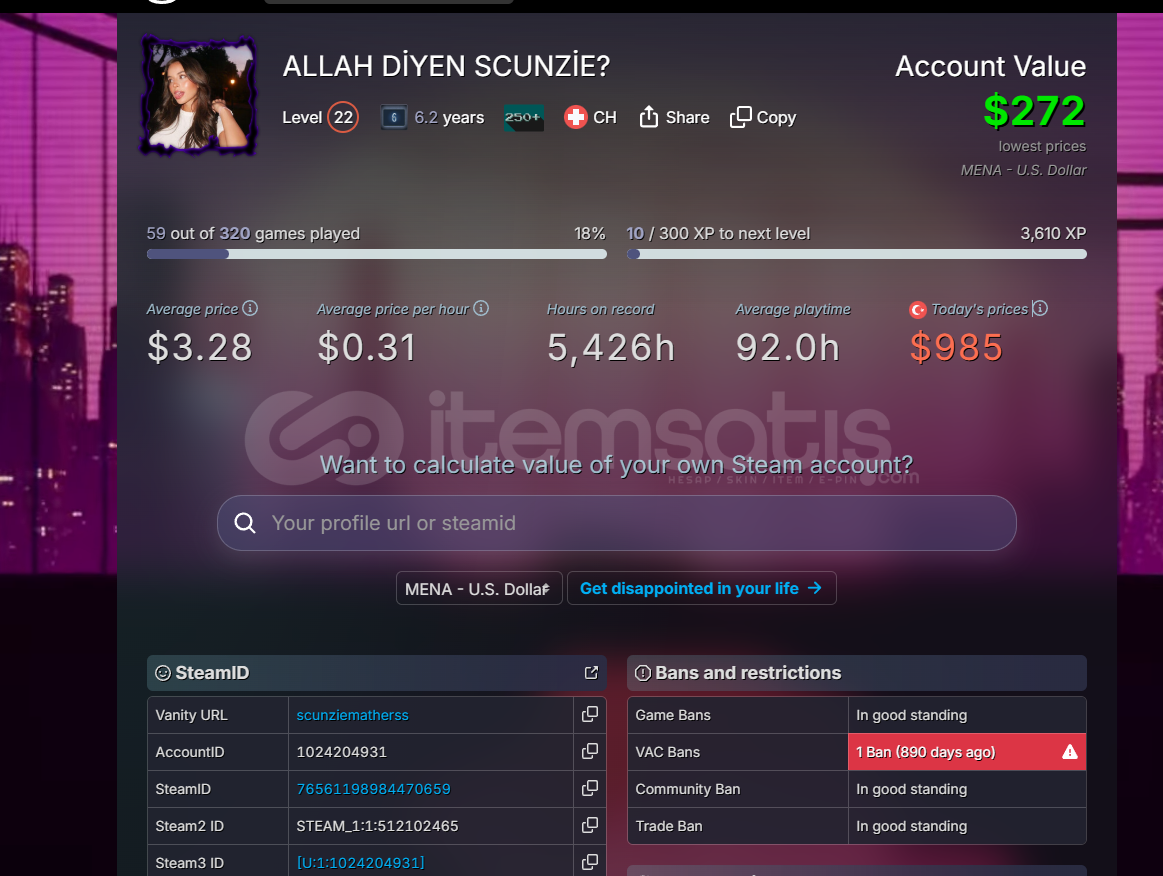Open SteamID panel external link icon
Viewport: 1163px width, 876px height.
coord(591,672)
